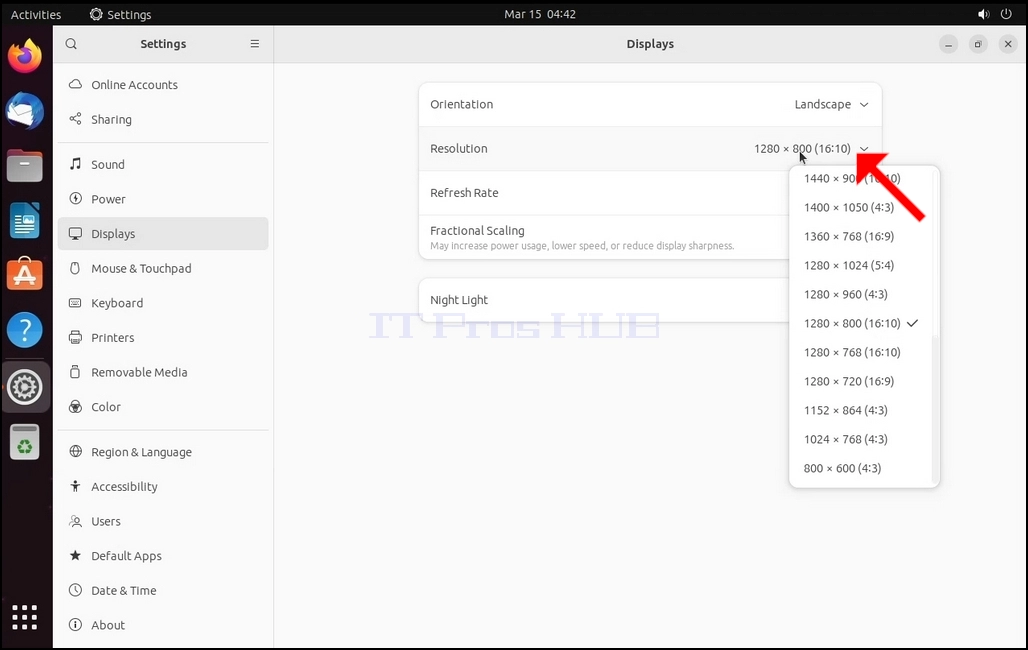Expand the Orientation Landscape dropdown
The image size is (1028, 650).
point(831,104)
